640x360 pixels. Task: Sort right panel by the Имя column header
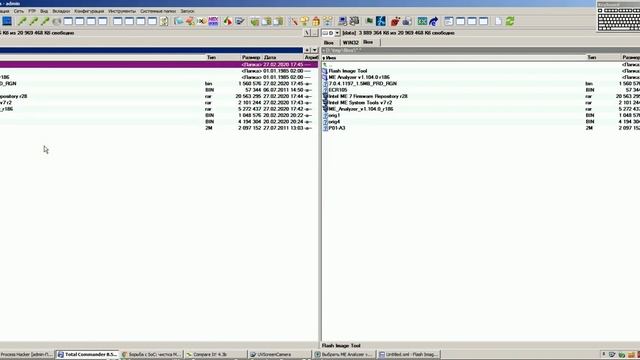454,58
